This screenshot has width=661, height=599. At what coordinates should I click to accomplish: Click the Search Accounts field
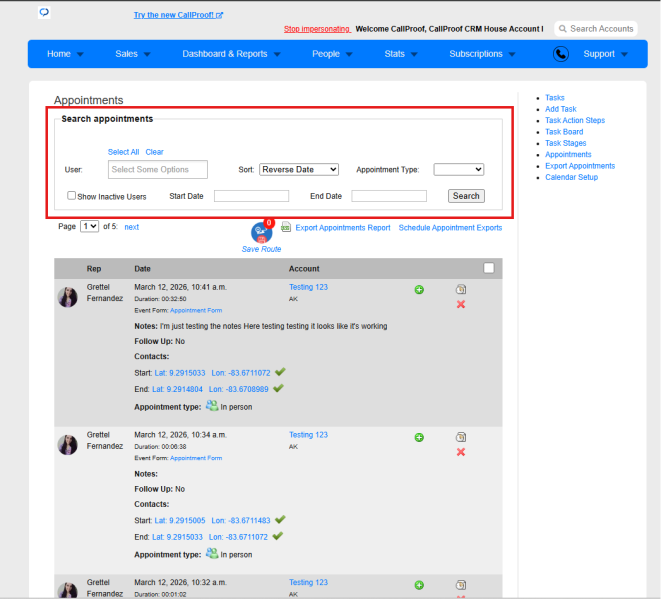tap(596, 29)
